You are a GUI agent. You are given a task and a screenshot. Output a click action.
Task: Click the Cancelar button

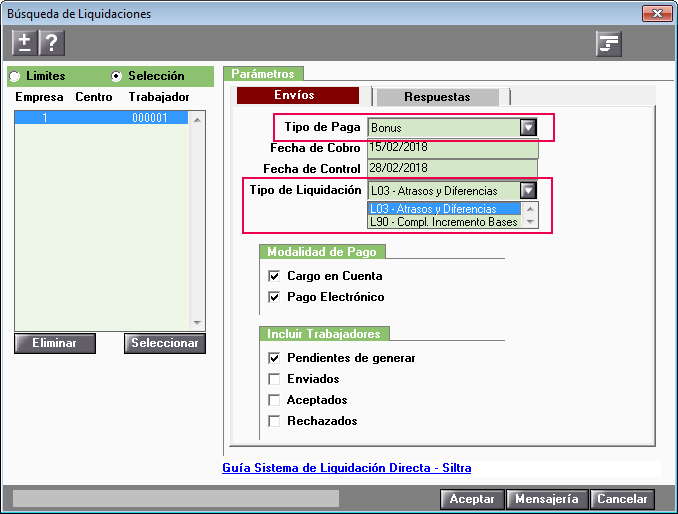[x=622, y=499]
